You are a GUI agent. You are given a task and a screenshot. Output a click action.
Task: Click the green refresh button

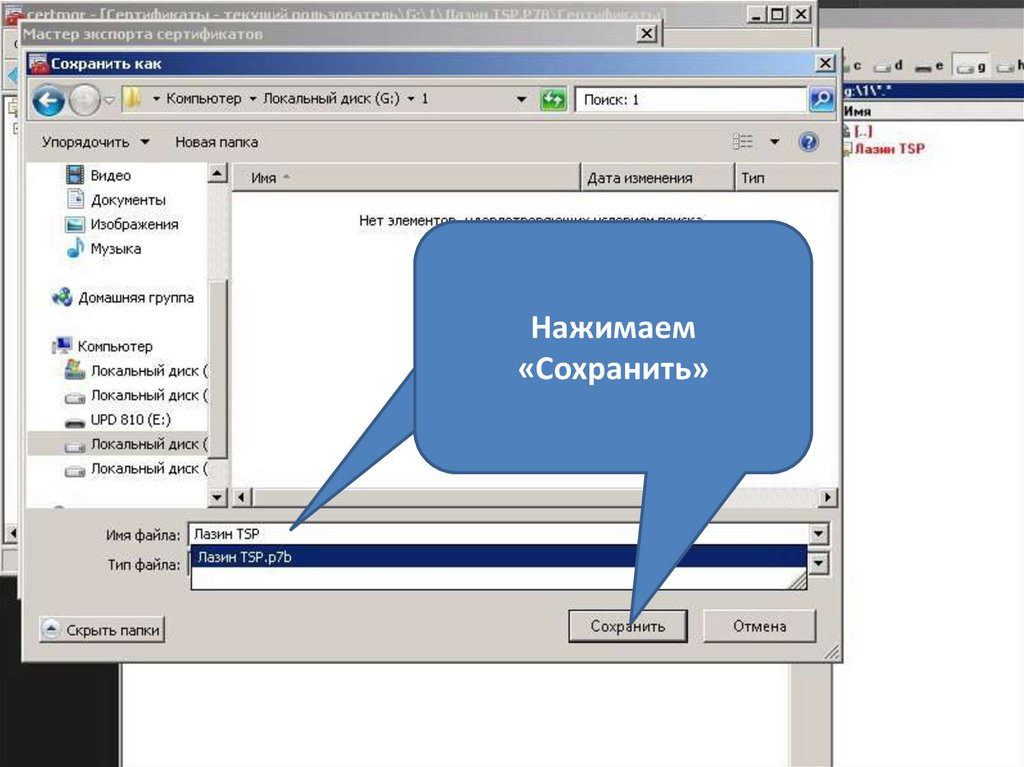[552, 99]
